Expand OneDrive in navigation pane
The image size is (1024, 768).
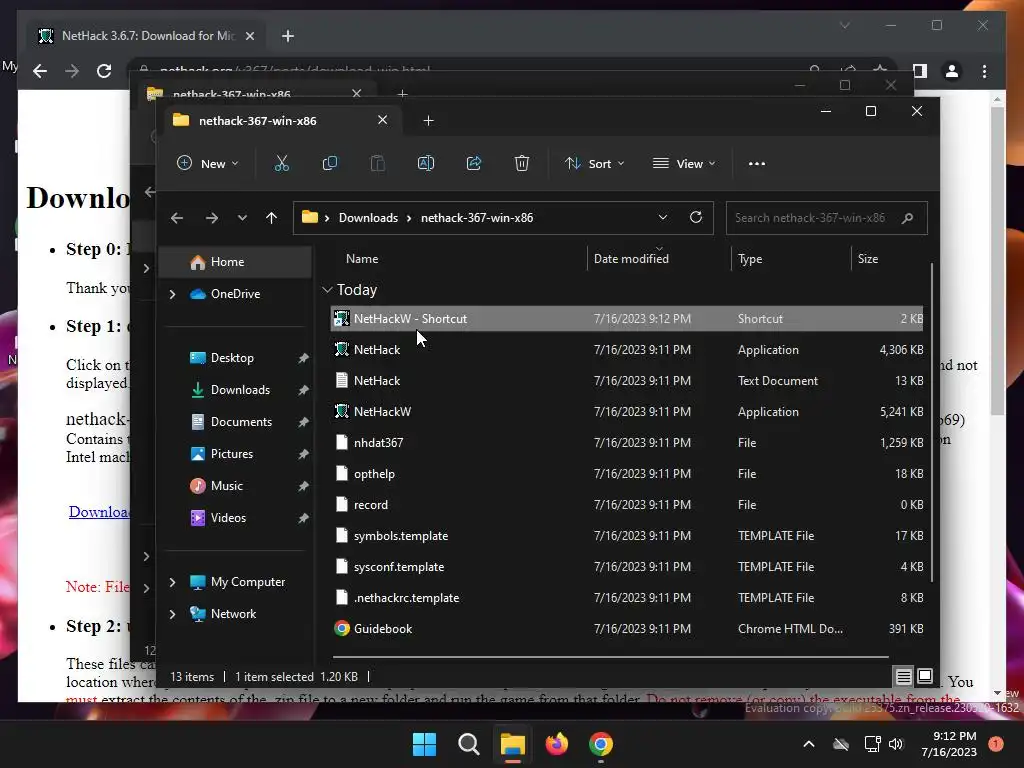click(172, 294)
